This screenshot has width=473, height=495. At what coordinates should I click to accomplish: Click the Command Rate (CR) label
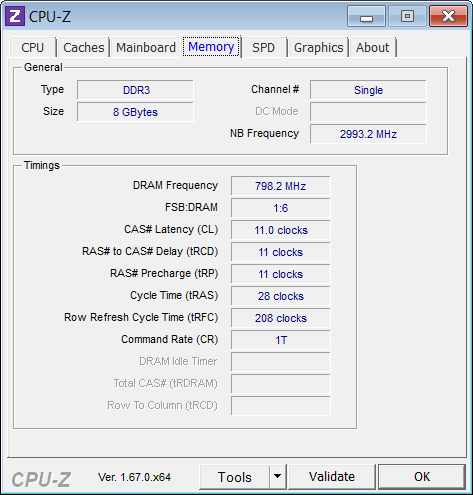pos(170,339)
